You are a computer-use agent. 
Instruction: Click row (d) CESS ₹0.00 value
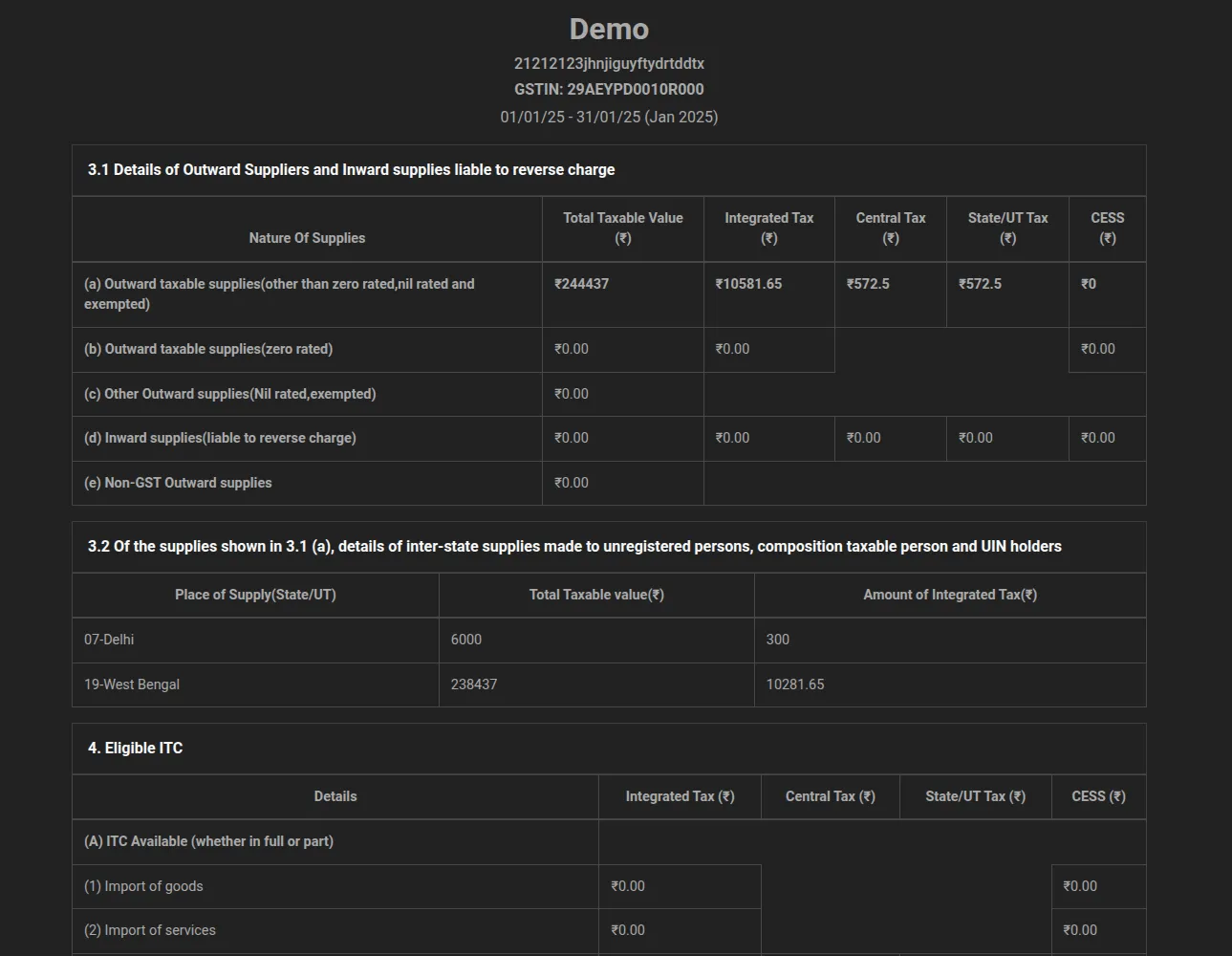pos(1098,438)
